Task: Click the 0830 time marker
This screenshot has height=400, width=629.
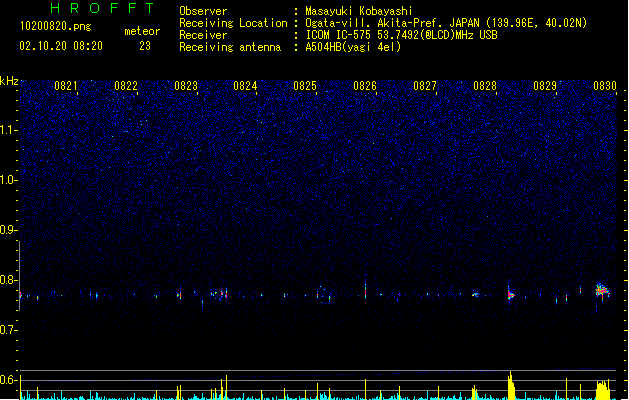Action: click(605, 86)
